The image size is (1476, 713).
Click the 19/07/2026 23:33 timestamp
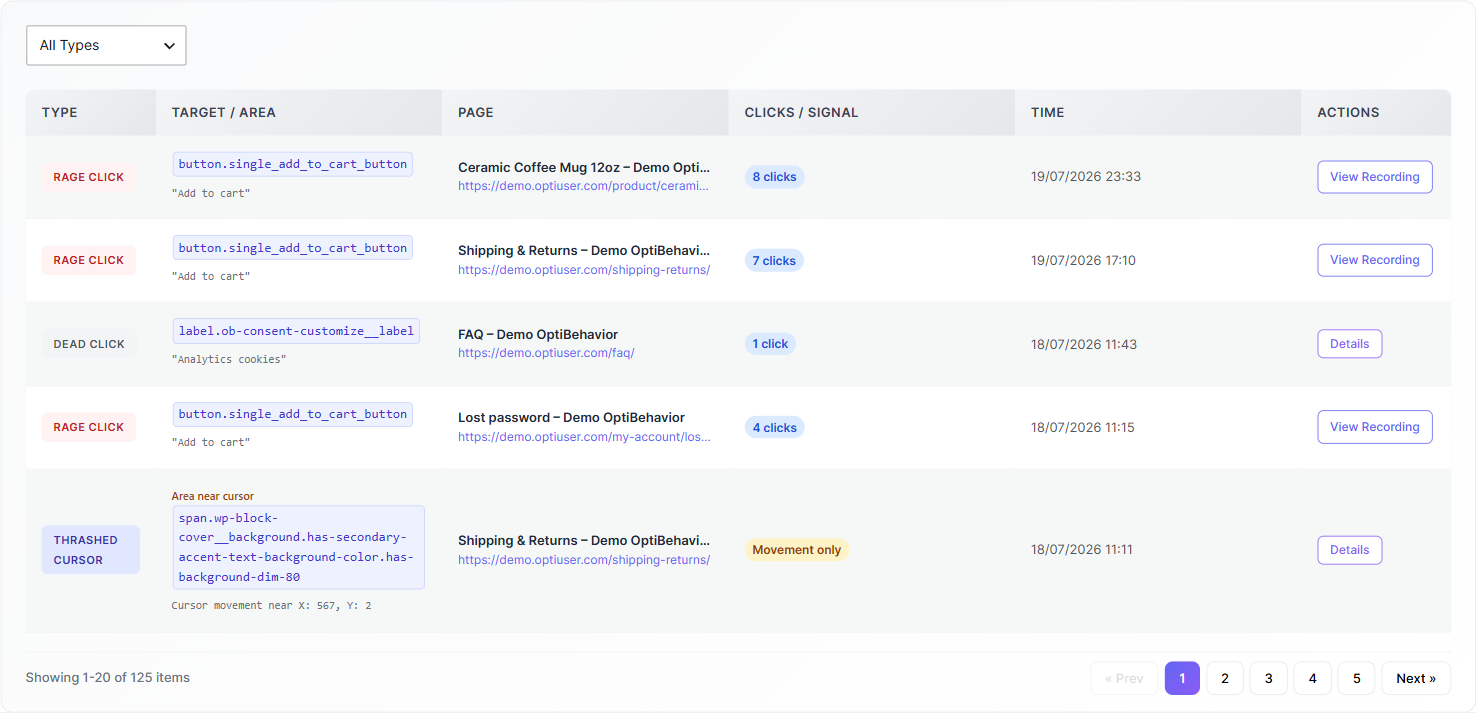click(x=1086, y=177)
